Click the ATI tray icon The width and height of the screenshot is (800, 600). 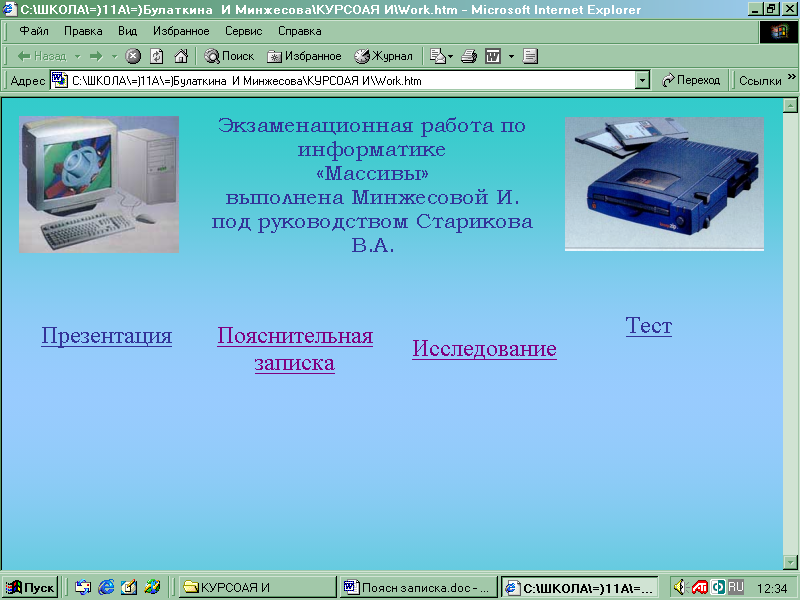699,588
